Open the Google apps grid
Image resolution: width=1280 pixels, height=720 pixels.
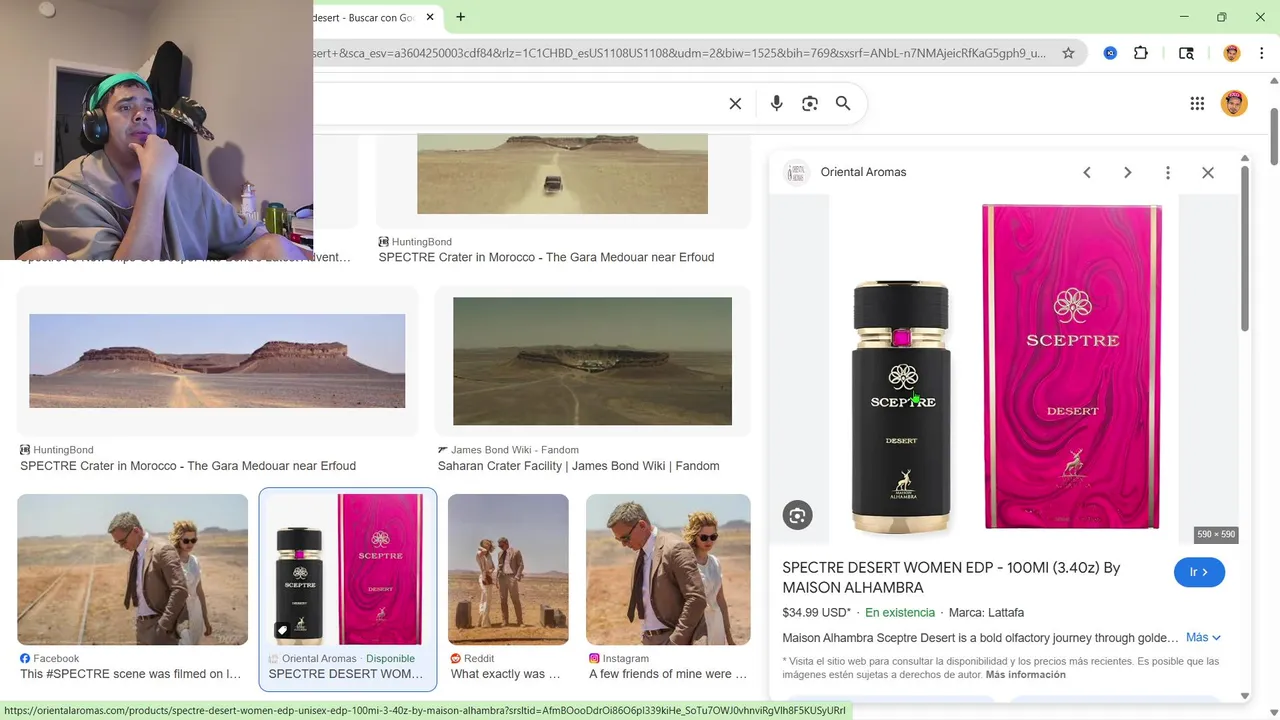(1197, 103)
